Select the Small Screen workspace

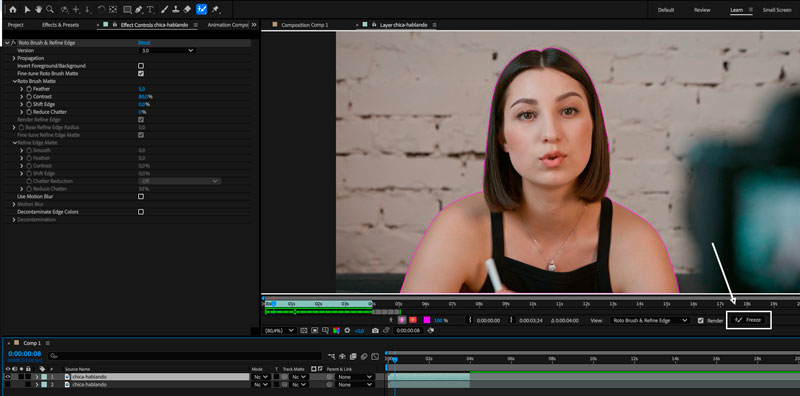(777, 10)
